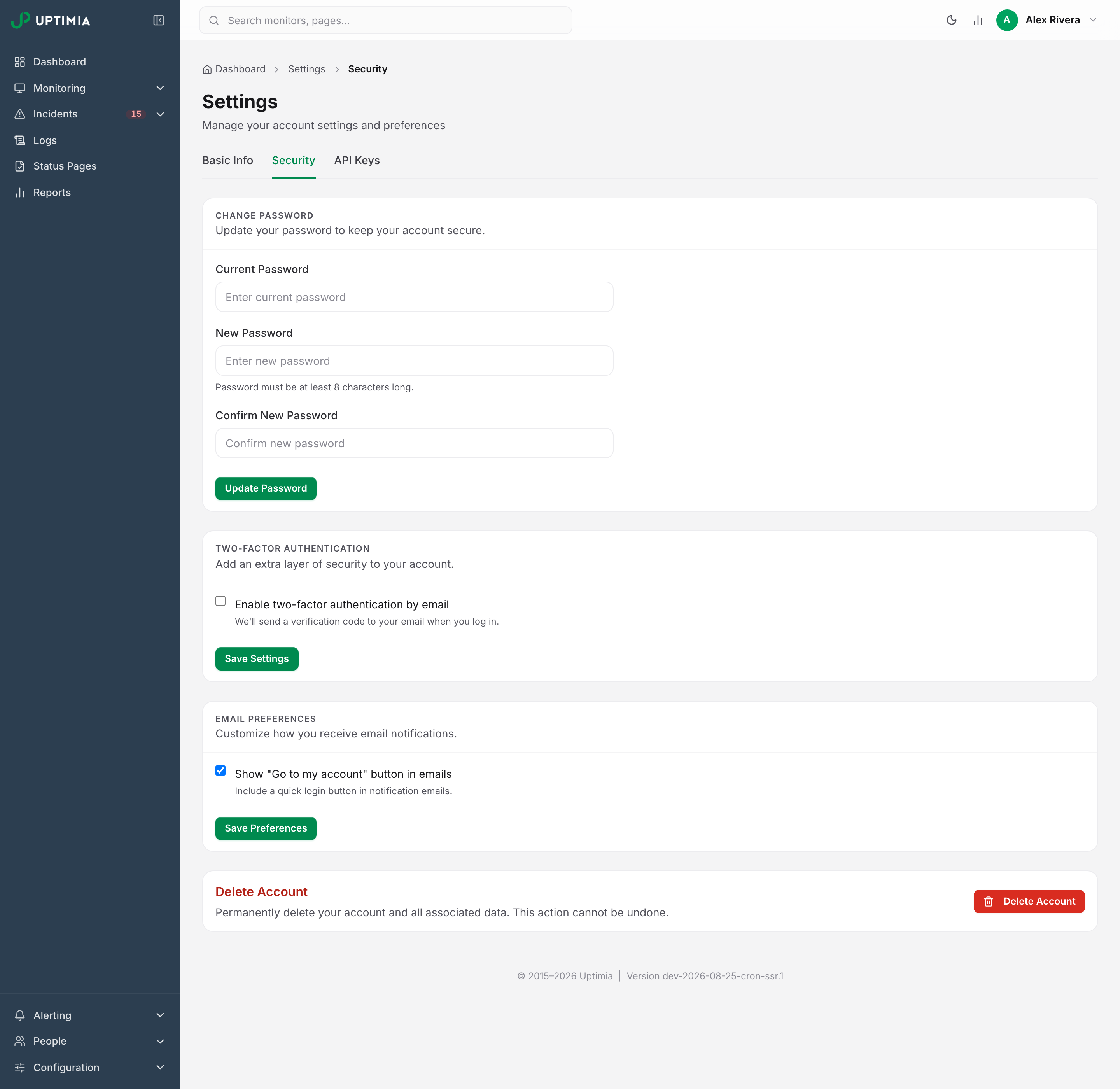Focus the New Password field
This screenshot has height=1089, width=1120.
414,361
